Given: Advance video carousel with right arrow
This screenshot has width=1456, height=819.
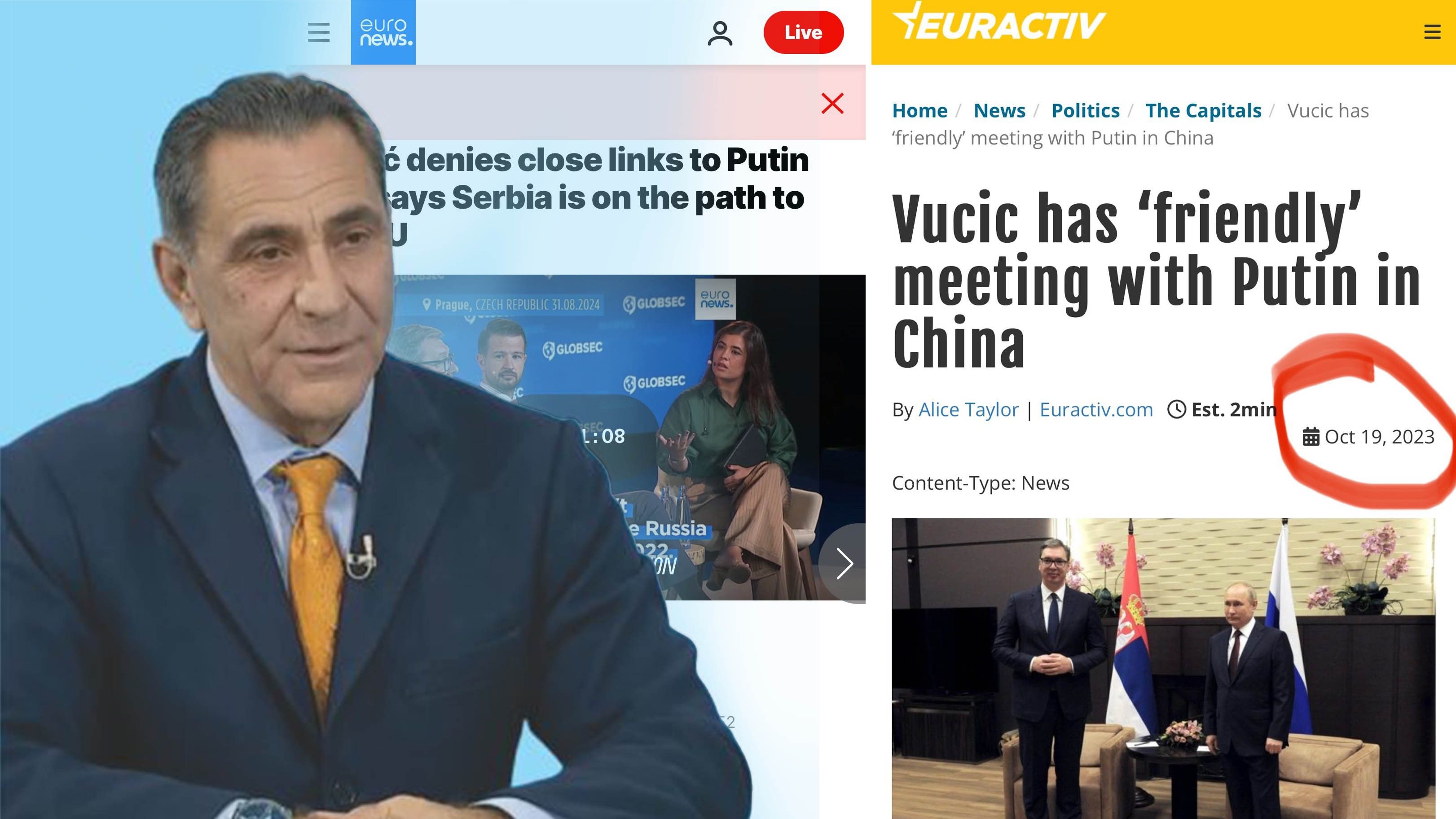Looking at the screenshot, I should coord(844,563).
